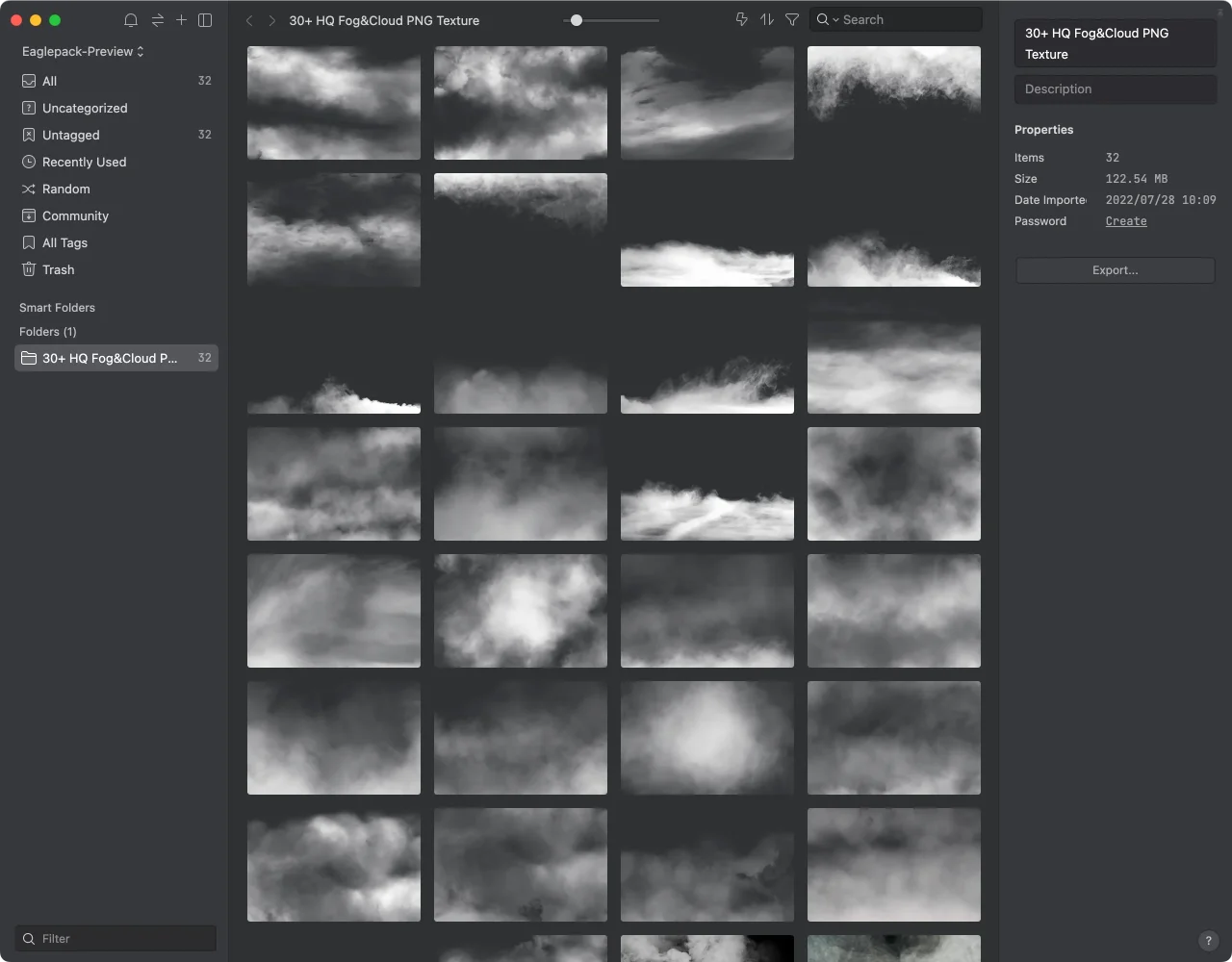The width and height of the screenshot is (1232, 962).
Task: Select the fourth thumbnail in fourth row
Action: pos(894,484)
